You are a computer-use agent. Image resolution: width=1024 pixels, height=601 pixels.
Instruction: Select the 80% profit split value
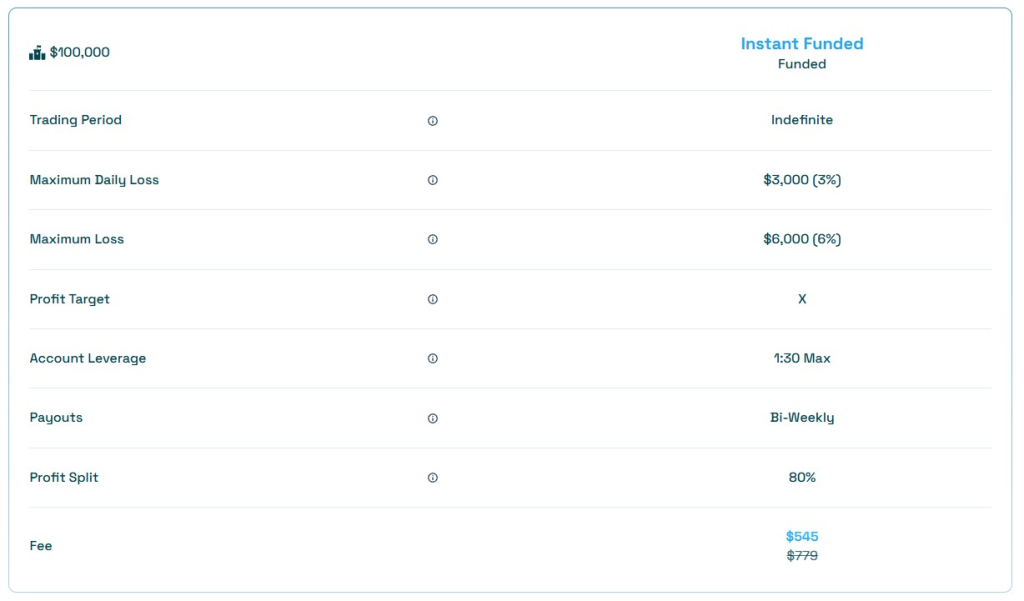(x=802, y=477)
